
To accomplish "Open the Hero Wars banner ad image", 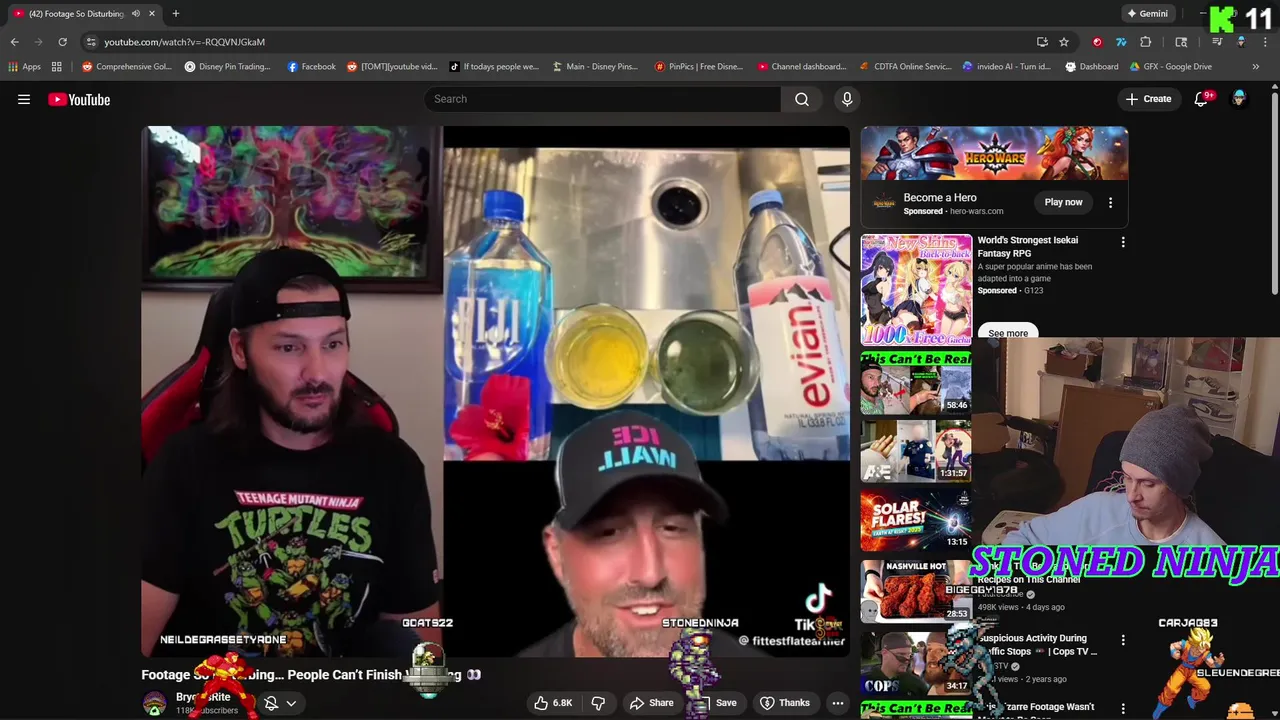I will (994, 153).
